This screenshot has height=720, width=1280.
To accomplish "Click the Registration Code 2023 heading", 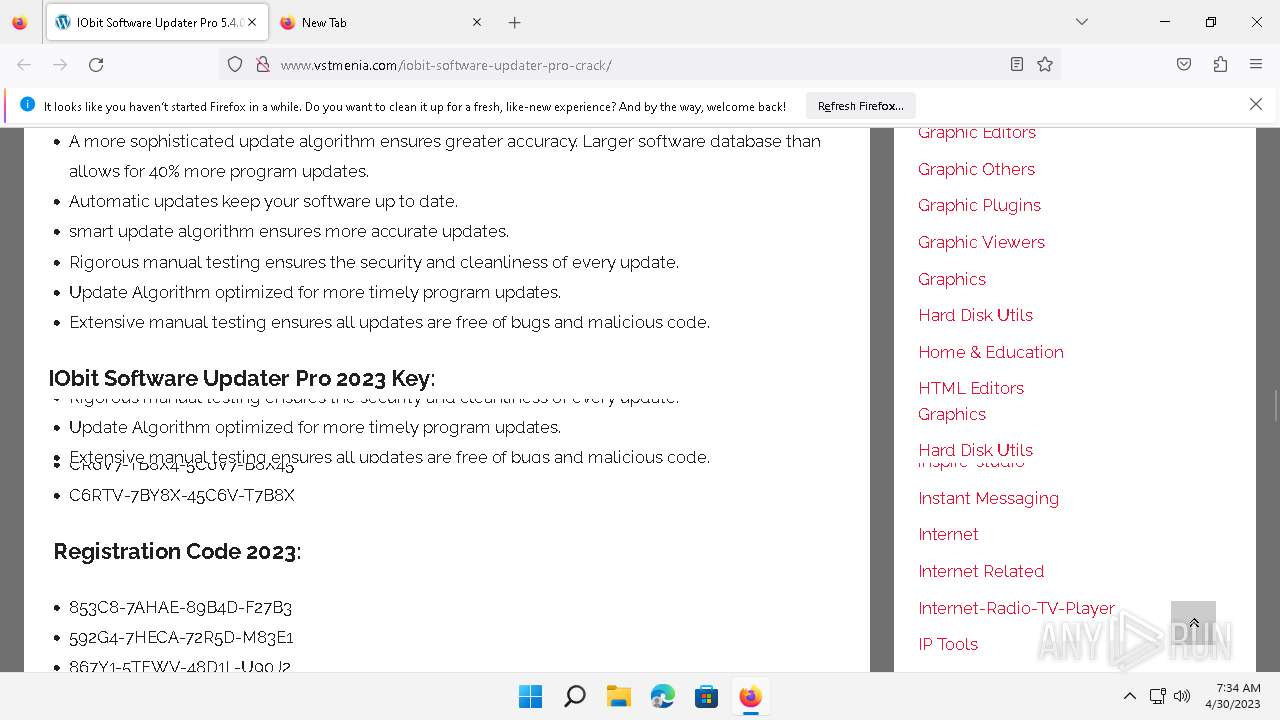I will (x=177, y=551).
